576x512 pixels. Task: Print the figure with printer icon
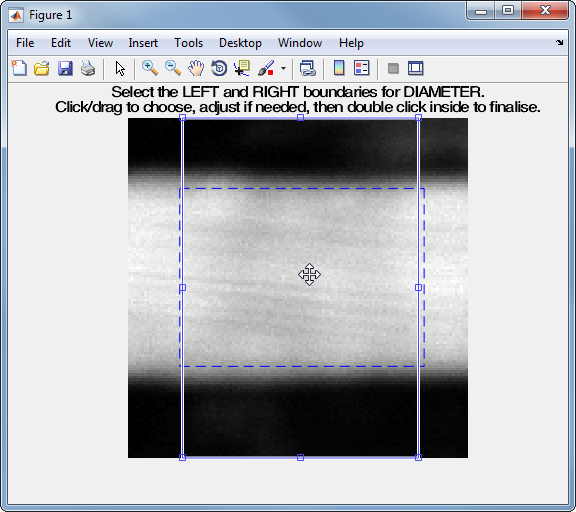click(88, 68)
